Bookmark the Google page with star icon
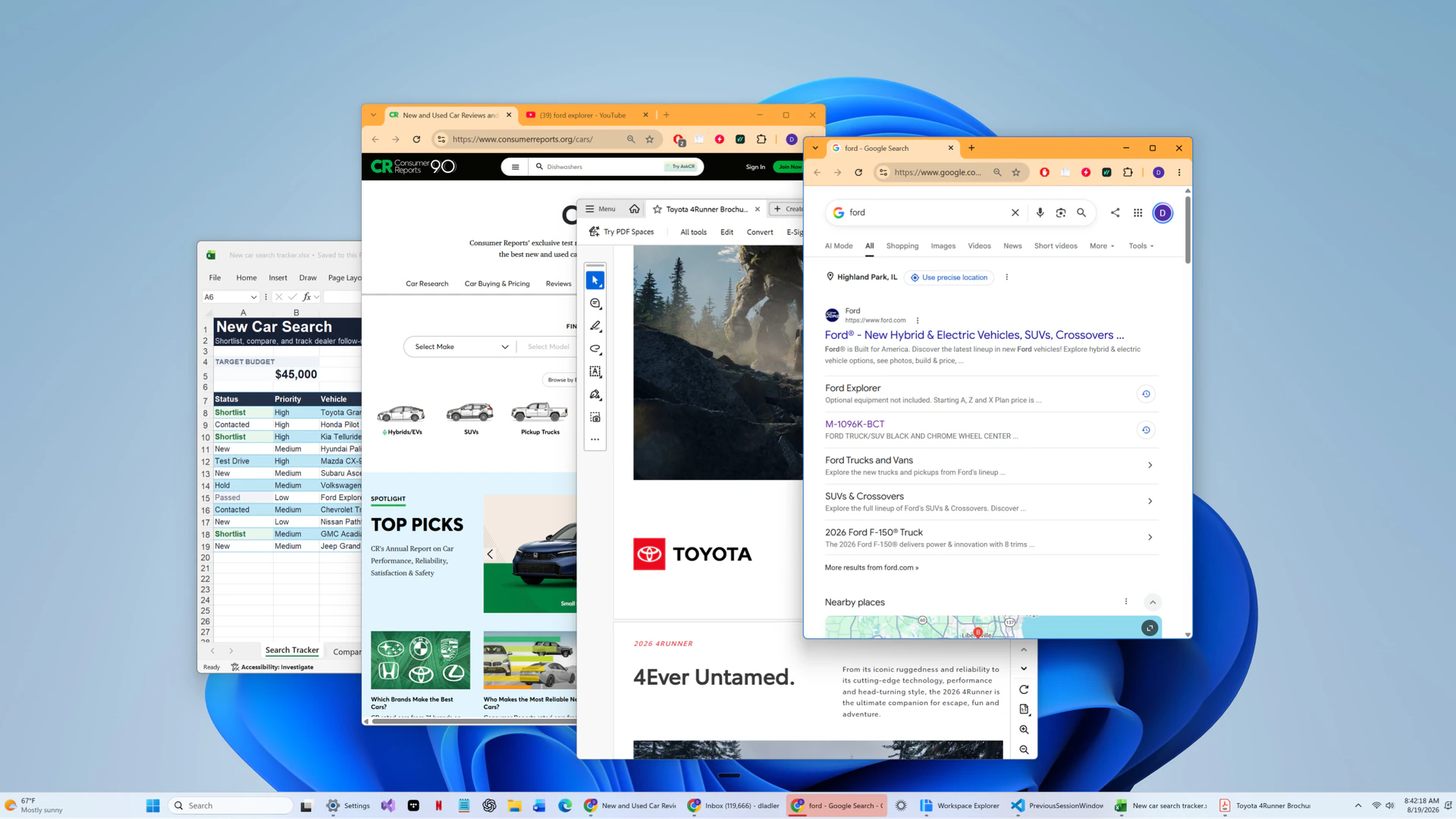This screenshot has width=1456, height=819. [x=1016, y=172]
